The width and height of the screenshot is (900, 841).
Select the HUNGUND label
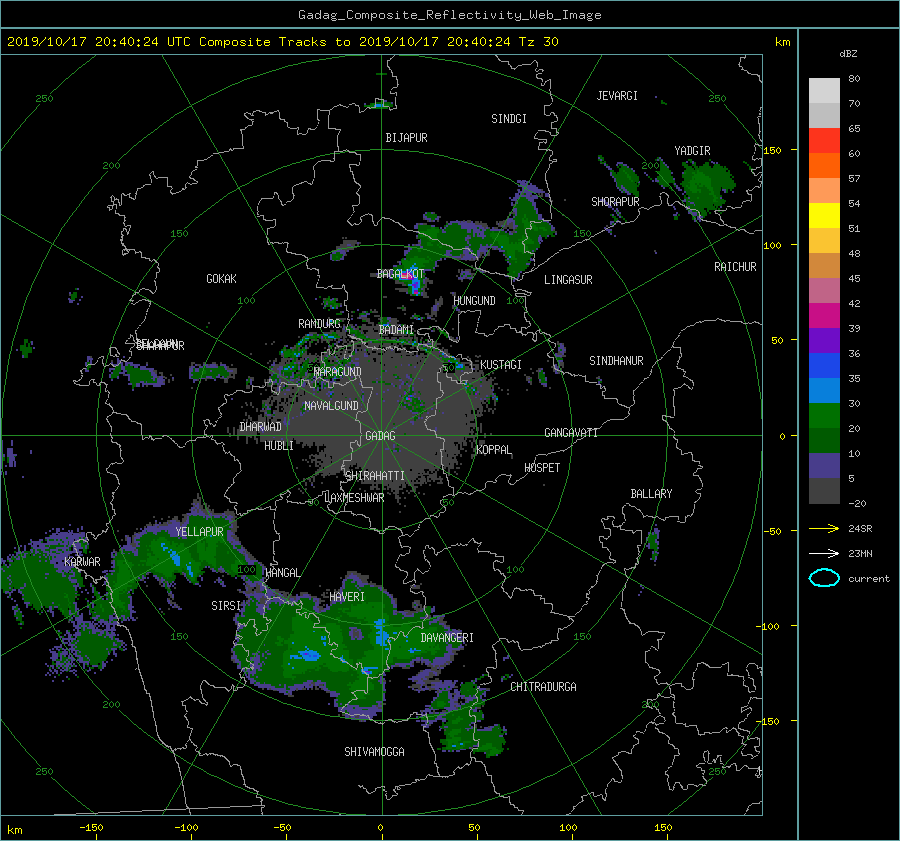point(474,301)
